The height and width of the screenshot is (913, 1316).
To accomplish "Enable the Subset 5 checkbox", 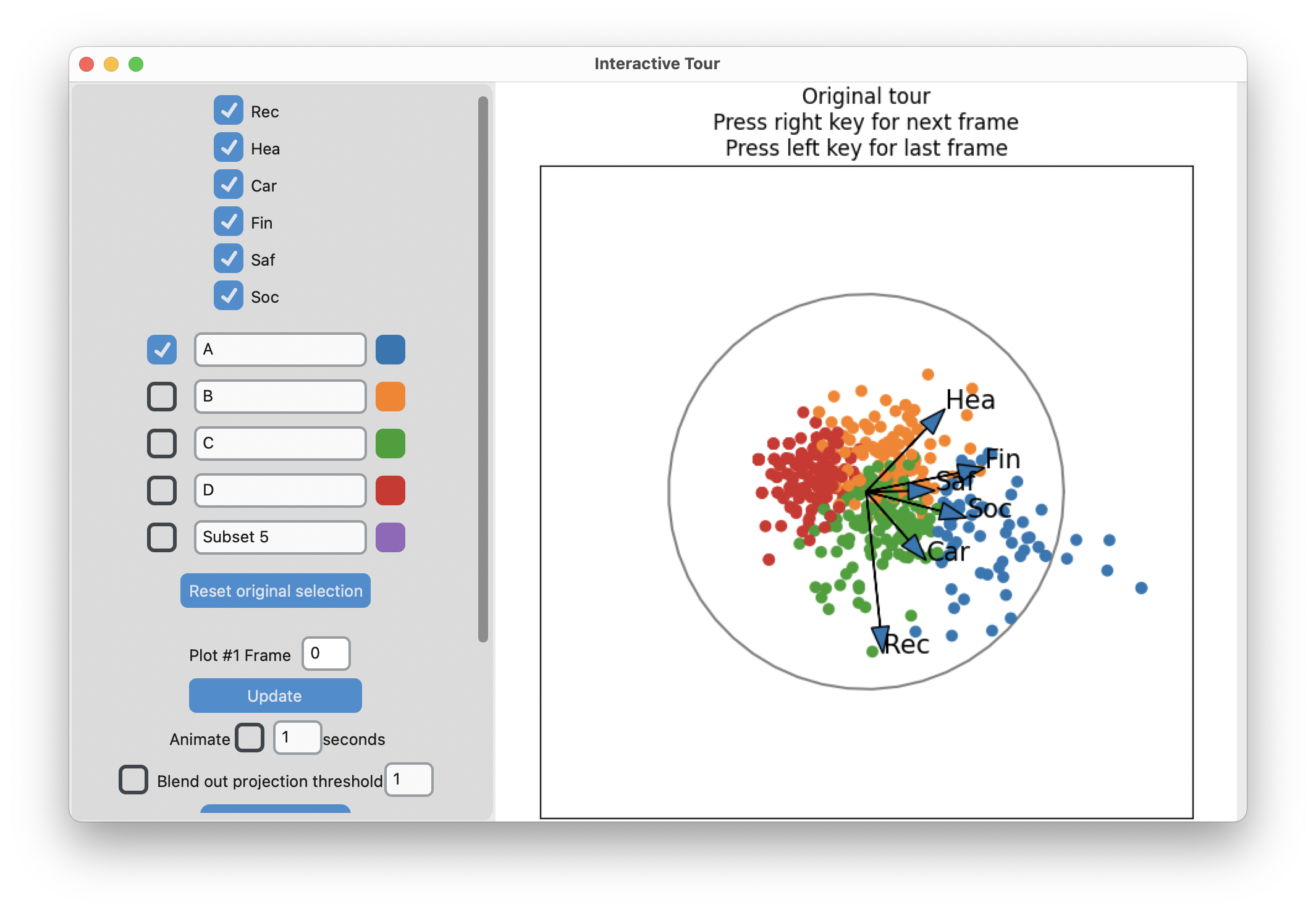I will click(x=161, y=537).
